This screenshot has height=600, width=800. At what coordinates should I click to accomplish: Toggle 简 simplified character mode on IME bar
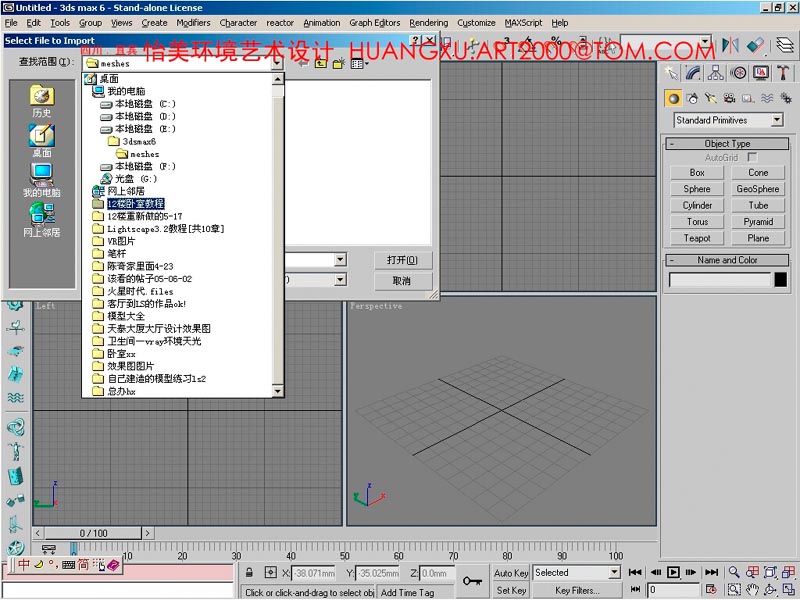point(83,565)
